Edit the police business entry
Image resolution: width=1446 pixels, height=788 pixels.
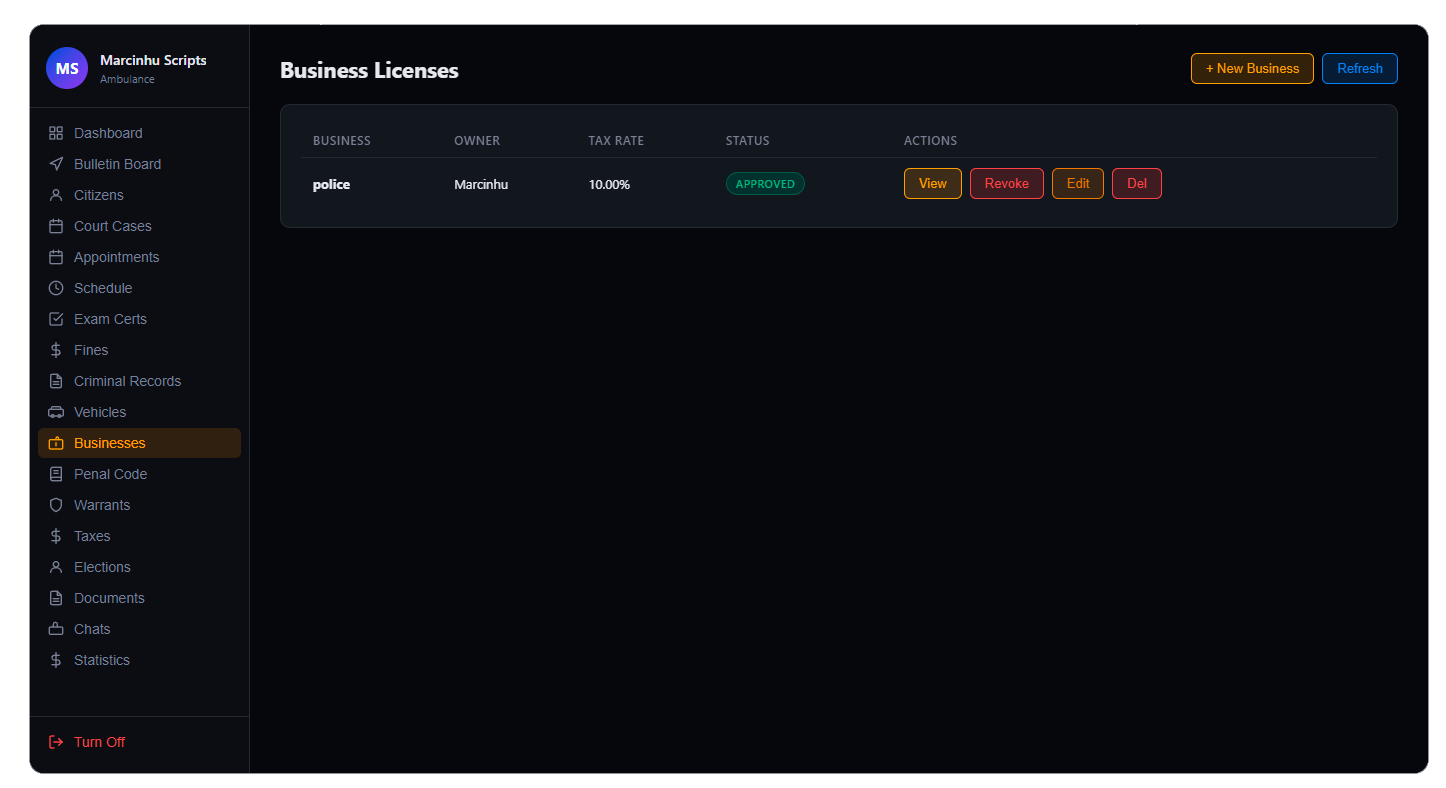pos(1077,184)
